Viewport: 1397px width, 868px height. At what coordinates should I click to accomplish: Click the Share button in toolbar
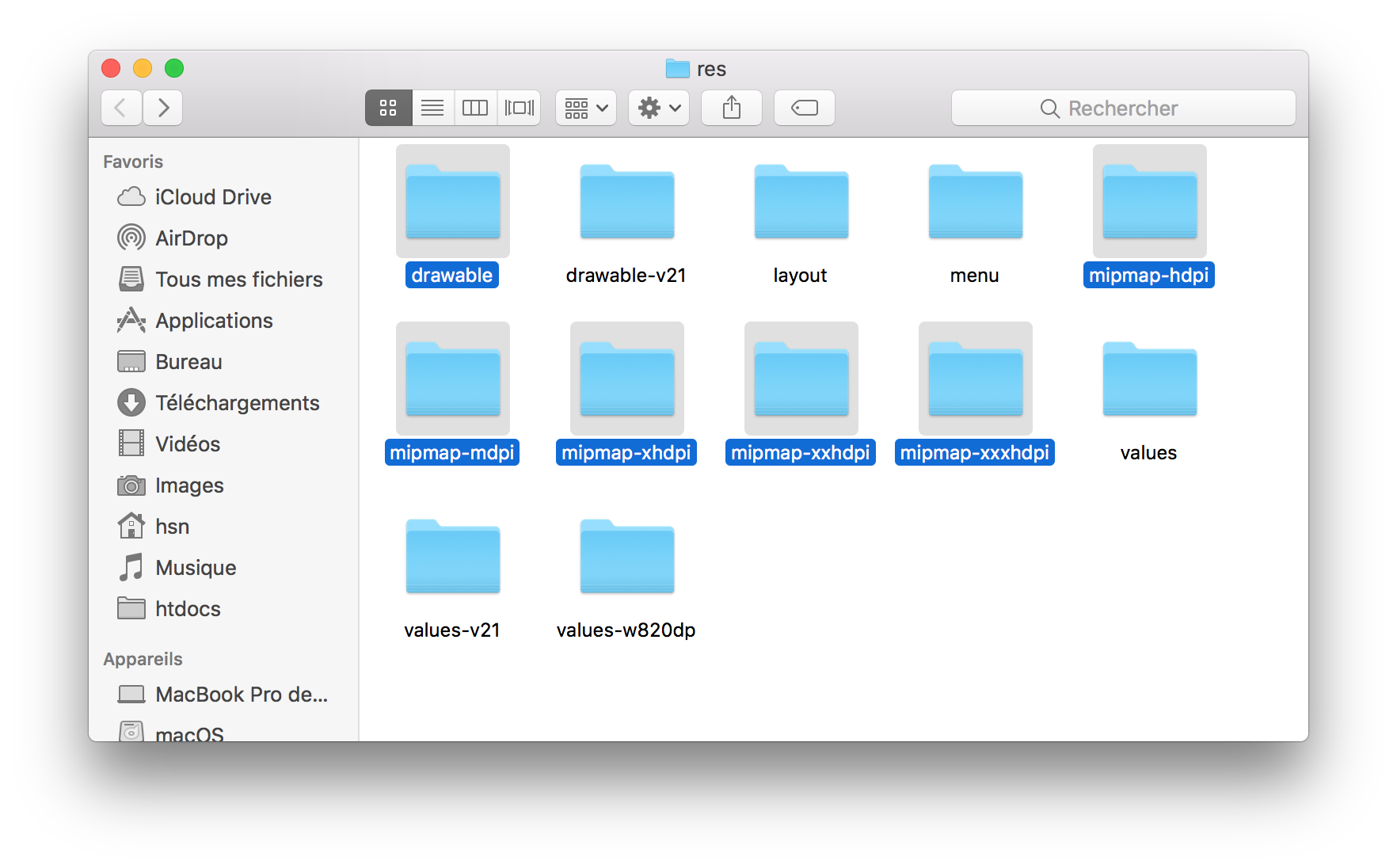point(732,108)
